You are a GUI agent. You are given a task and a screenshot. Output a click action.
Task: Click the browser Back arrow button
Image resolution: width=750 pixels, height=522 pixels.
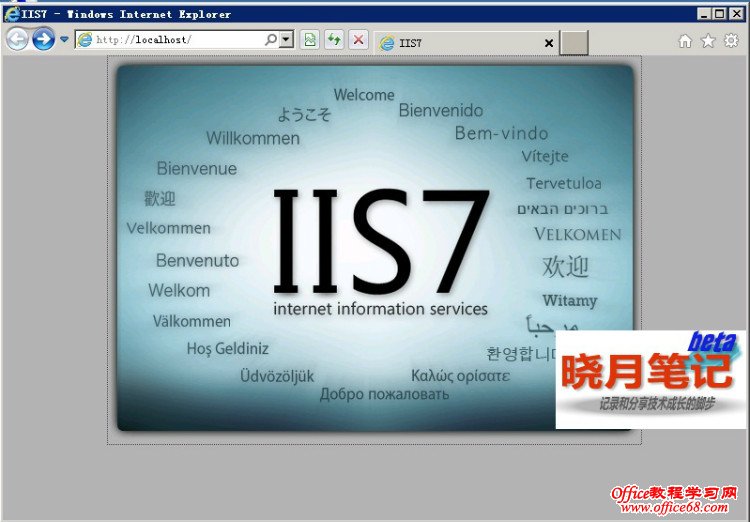pyautogui.click(x=17, y=39)
